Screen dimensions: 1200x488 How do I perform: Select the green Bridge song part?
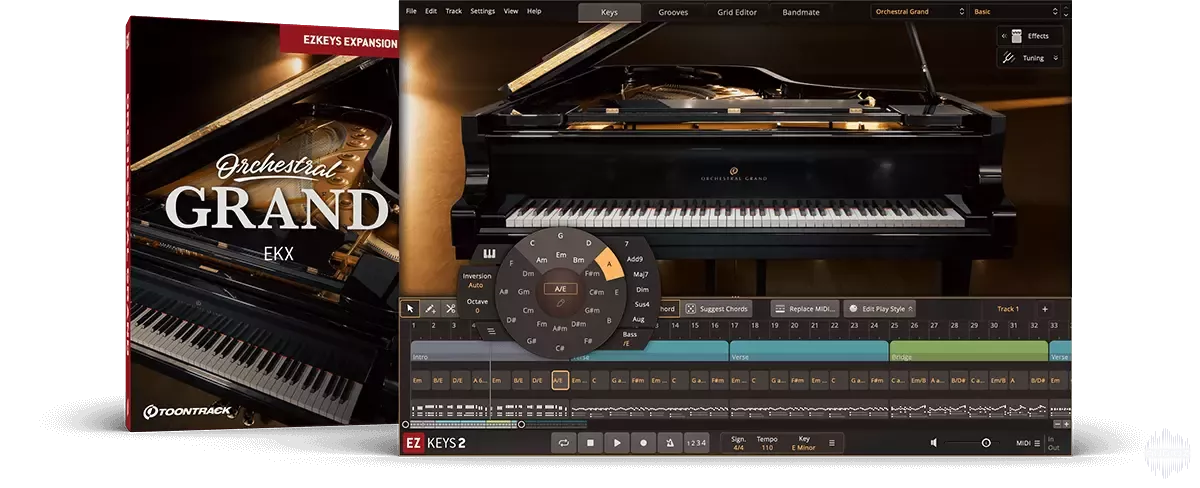click(x=968, y=353)
